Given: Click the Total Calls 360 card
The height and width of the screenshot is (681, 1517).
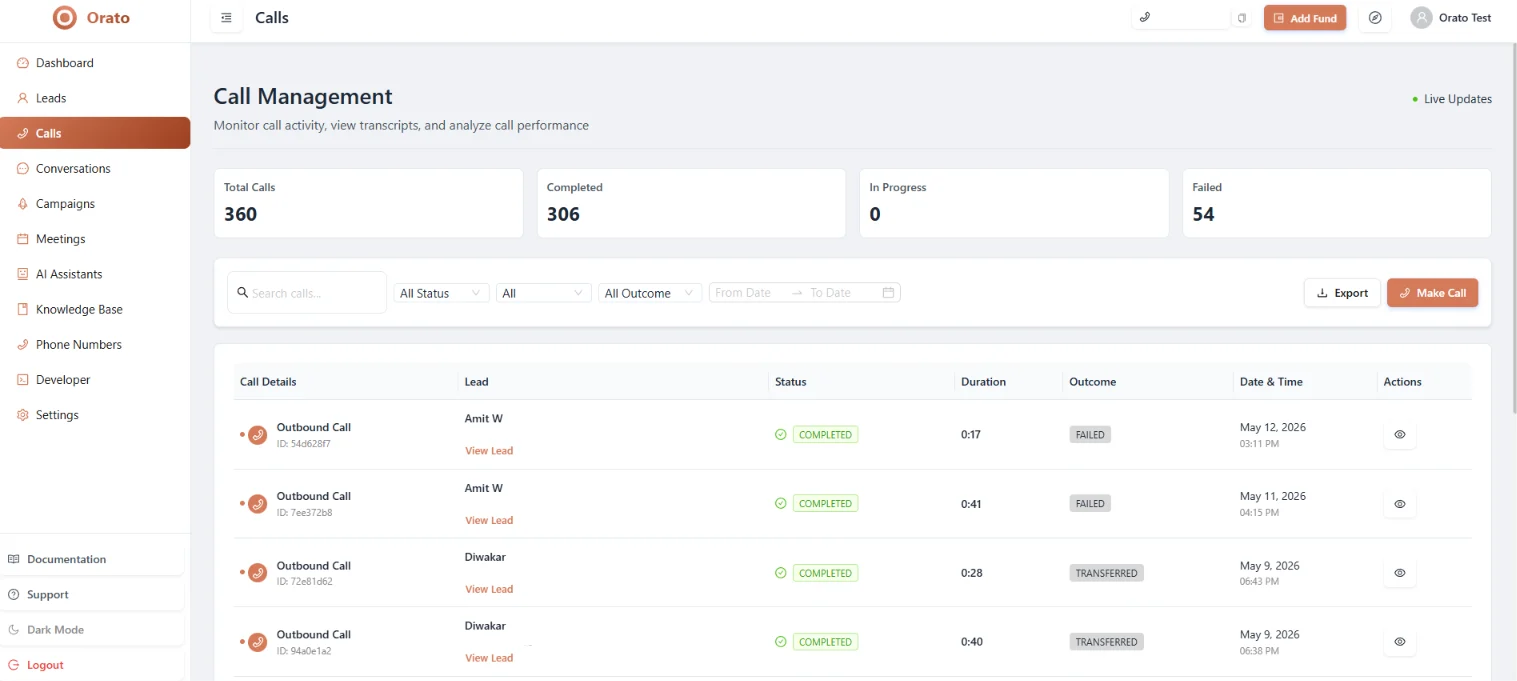Looking at the screenshot, I should 368,203.
